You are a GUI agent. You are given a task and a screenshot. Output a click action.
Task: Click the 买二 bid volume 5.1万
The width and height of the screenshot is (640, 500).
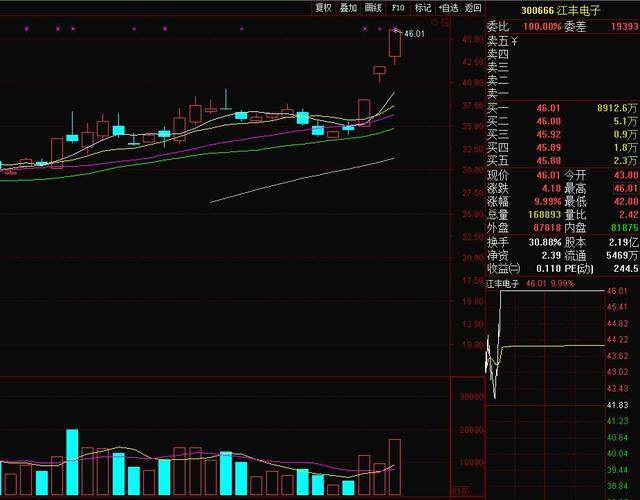coord(625,121)
